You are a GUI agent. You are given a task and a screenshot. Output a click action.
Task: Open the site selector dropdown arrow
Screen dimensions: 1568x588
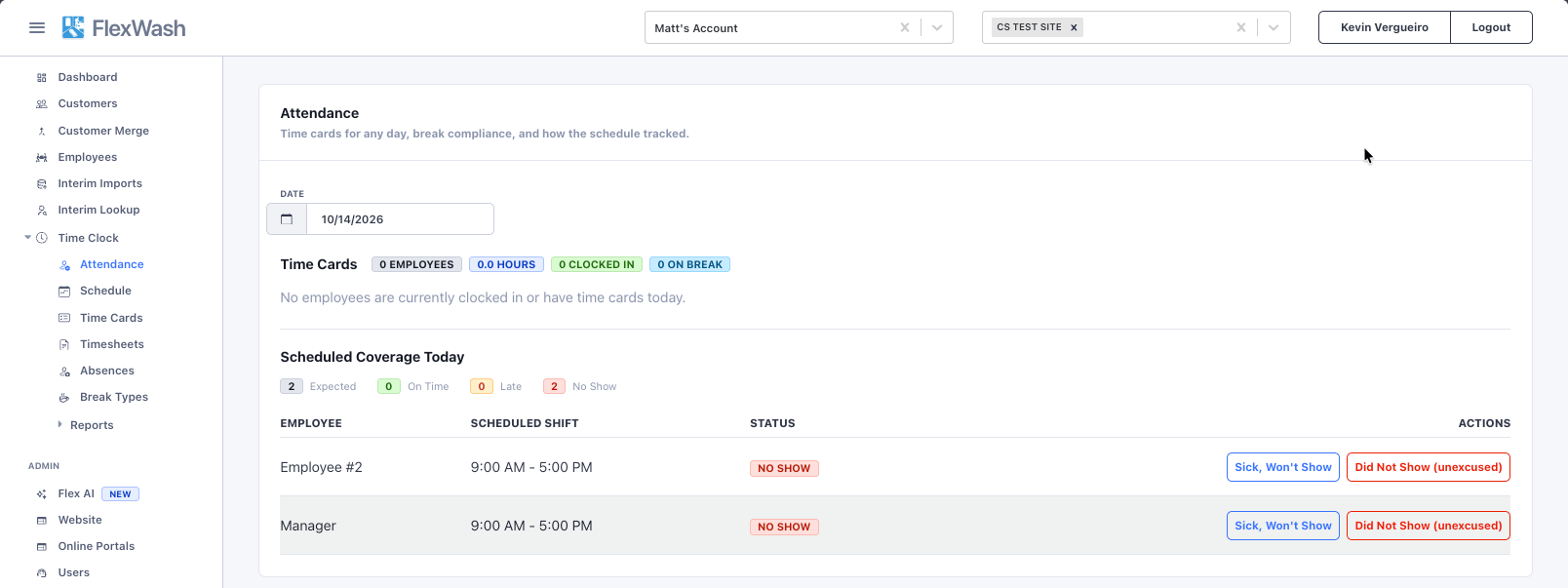[1274, 28]
